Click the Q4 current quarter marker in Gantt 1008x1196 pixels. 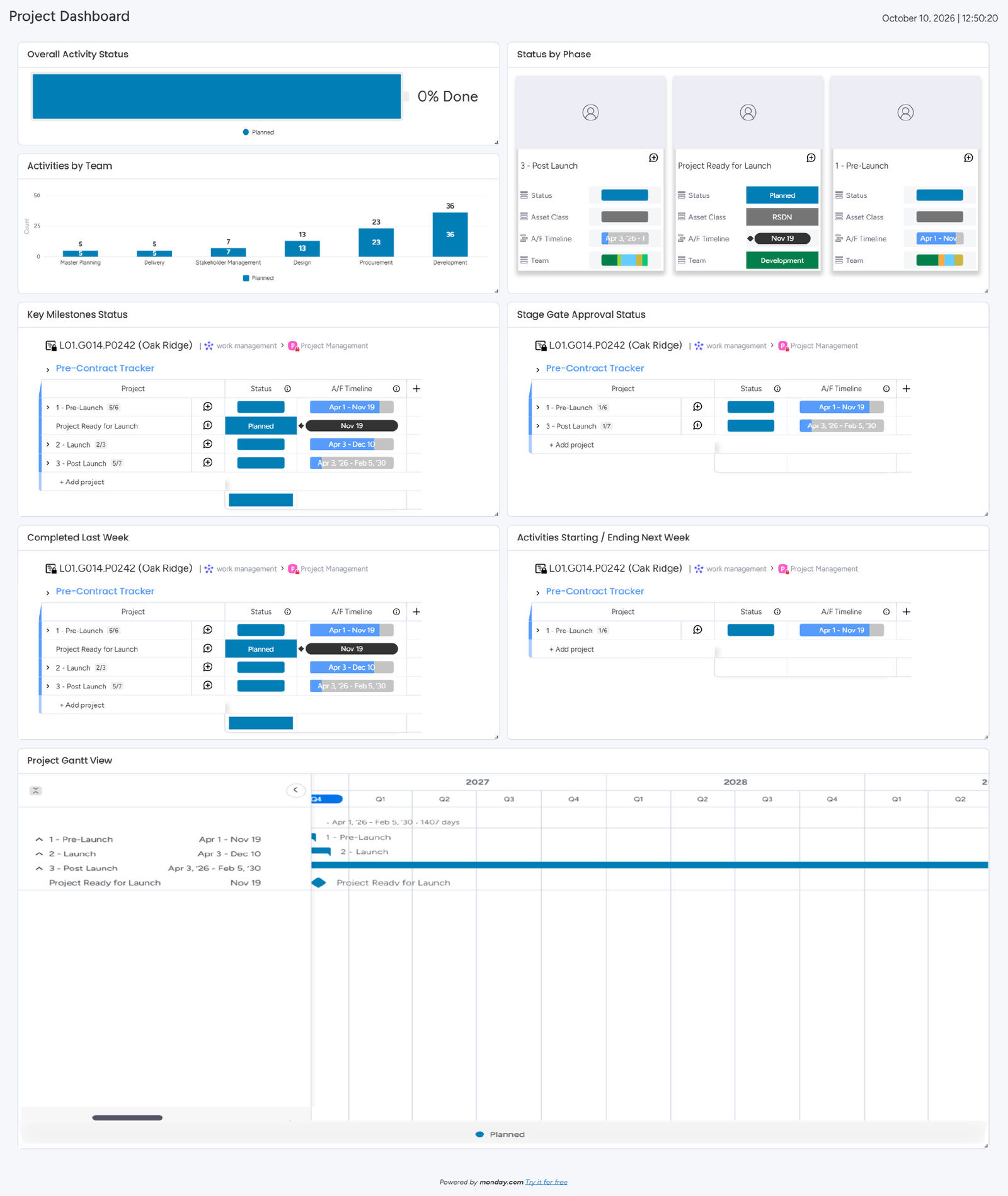pos(326,799)
